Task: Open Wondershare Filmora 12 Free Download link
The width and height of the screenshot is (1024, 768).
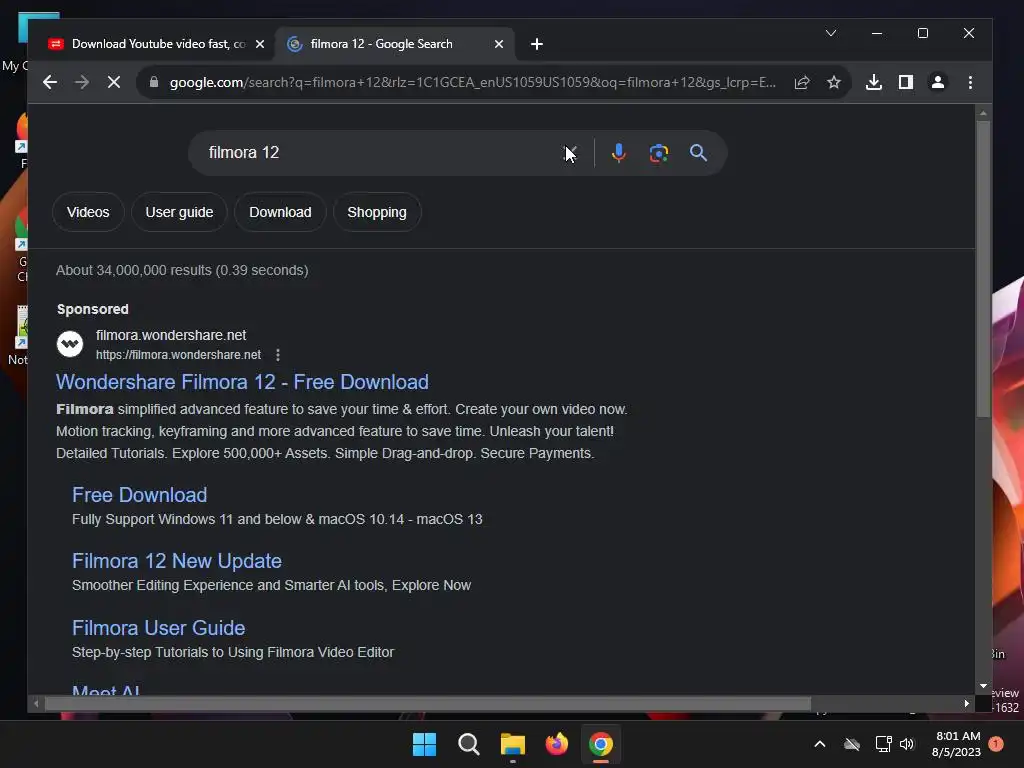Action: coord(242,382)
